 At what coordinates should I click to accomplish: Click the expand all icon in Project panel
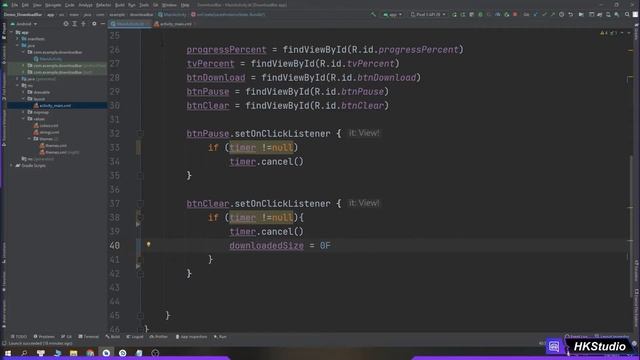(x=75, y=24)
